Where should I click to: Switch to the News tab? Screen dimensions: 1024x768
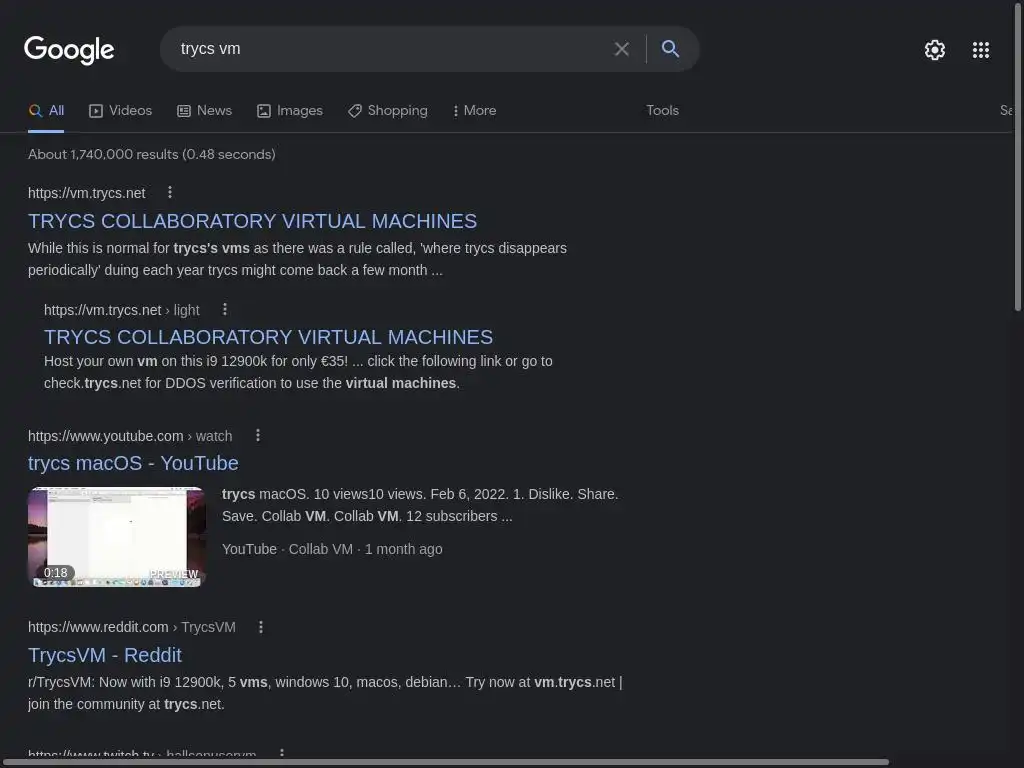204,111
